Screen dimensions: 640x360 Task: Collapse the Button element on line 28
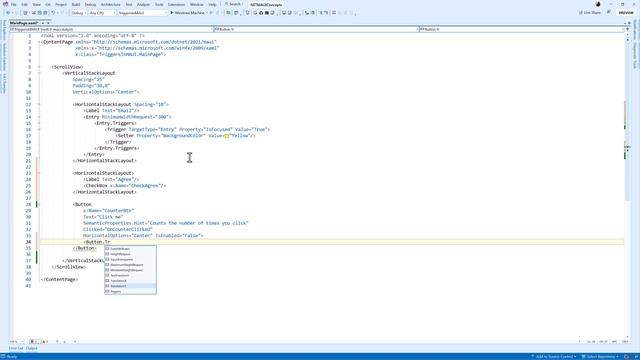tap(40, 204)
